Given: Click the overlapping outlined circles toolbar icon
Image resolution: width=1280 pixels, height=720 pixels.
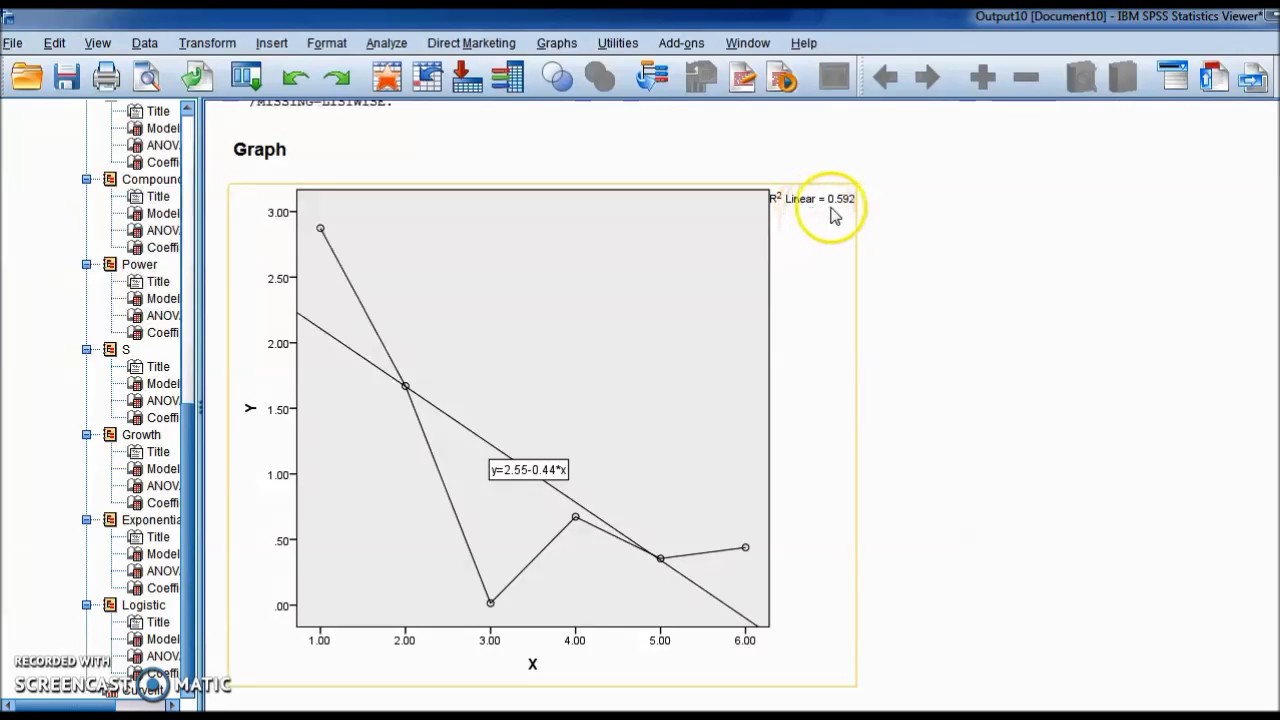Looking at the screenshot, I should [x=557, y=76].
